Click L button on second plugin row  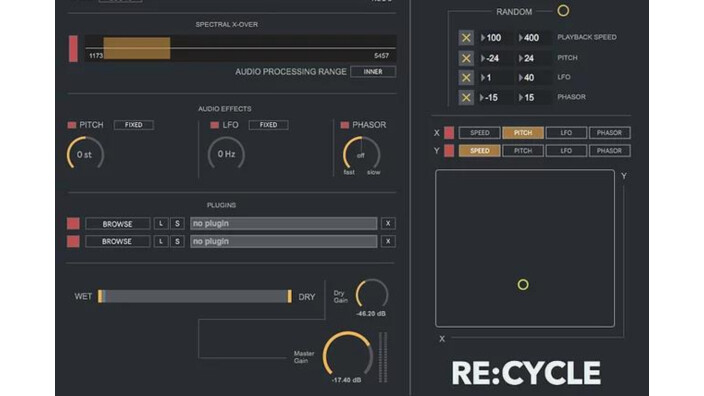[x=161, y=242]
